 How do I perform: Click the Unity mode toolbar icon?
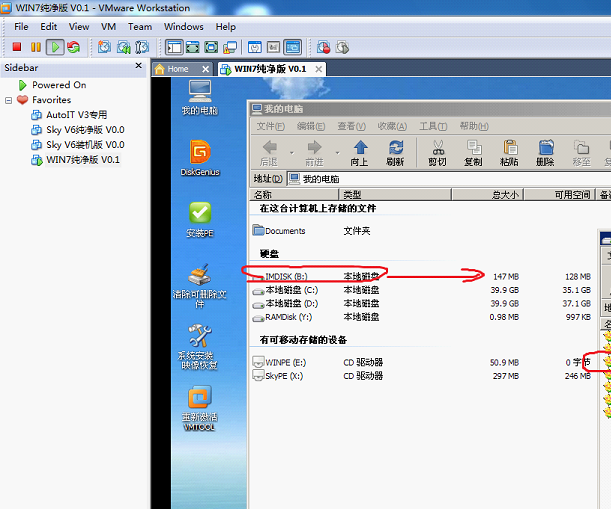point(230,47)
